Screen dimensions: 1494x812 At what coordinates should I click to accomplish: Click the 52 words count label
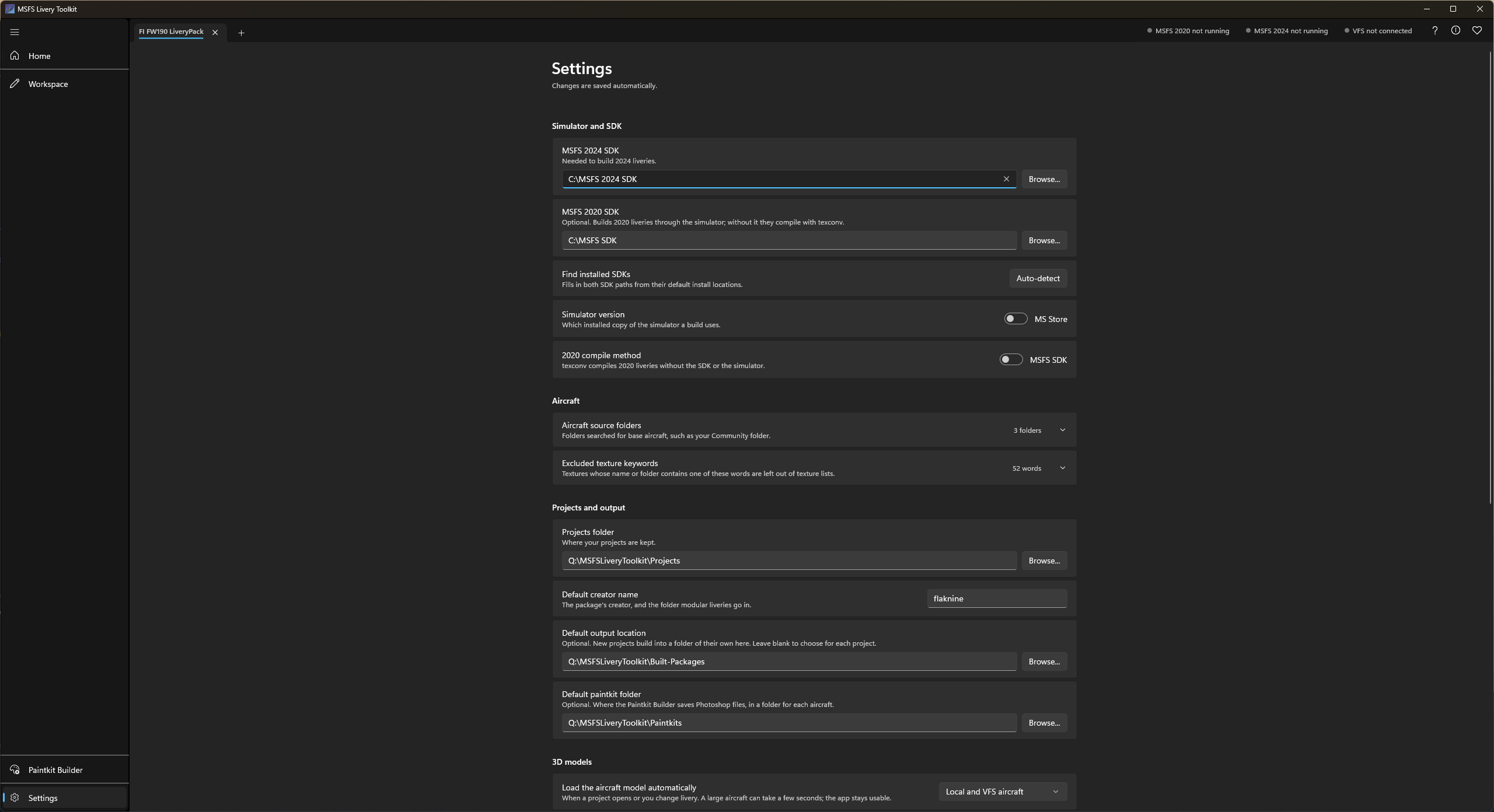point(1027,468)
